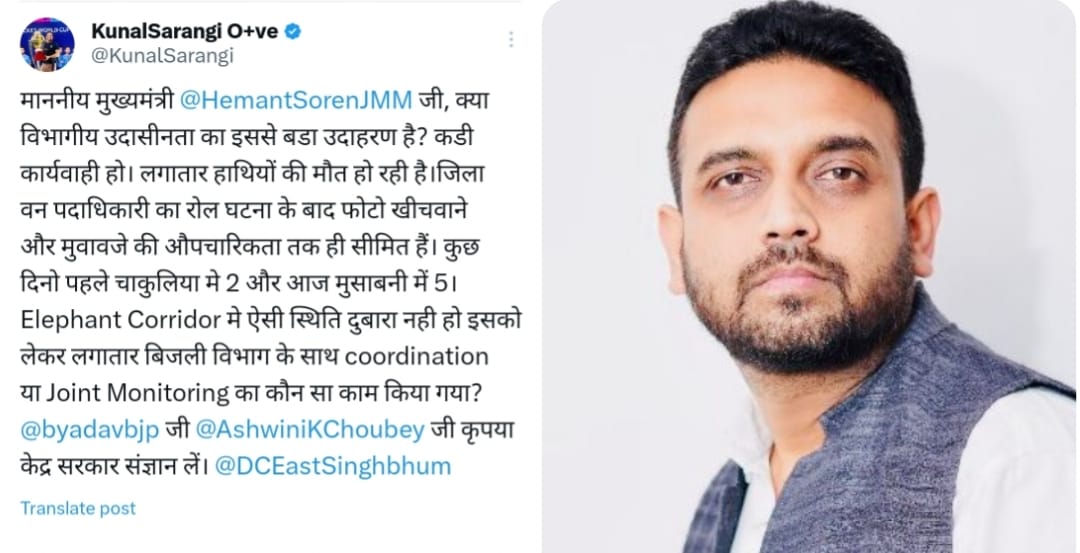
Task: Open the @HemantSorenJMM mention
Action: [295, 100]
